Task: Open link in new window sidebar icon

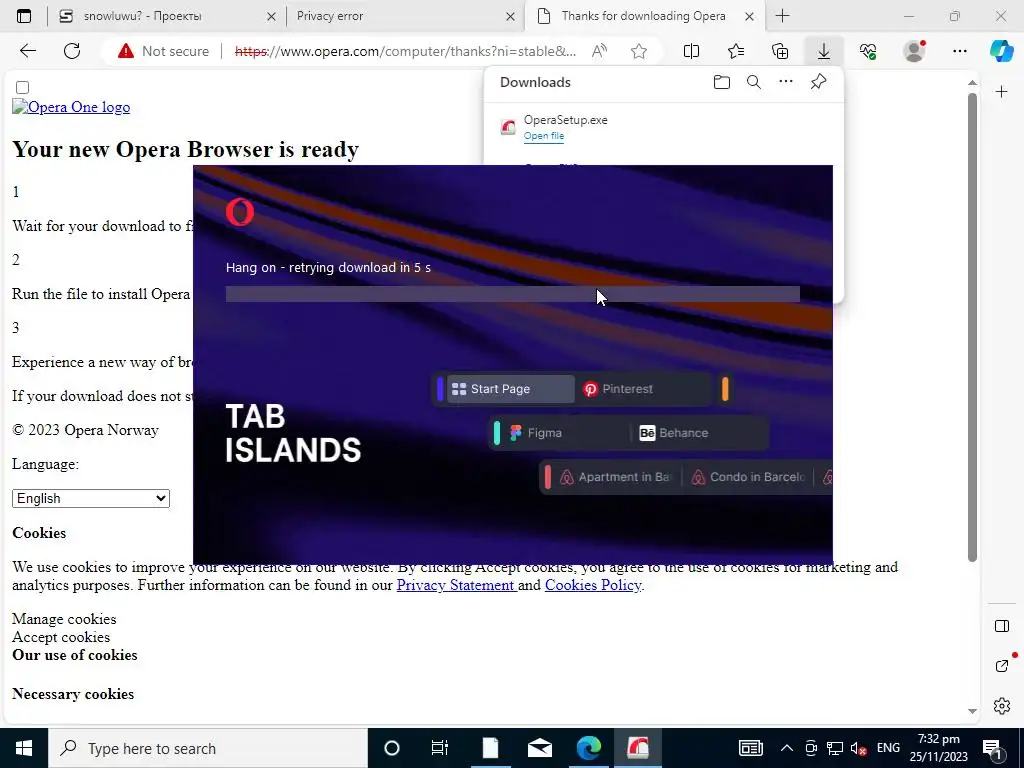Action: click(1001, 665)
